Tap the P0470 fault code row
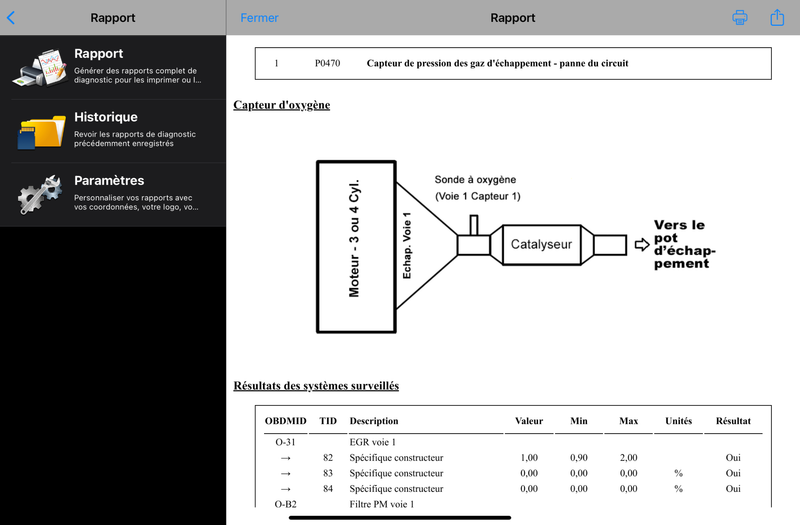800x525 pixels. coord(513,64)
